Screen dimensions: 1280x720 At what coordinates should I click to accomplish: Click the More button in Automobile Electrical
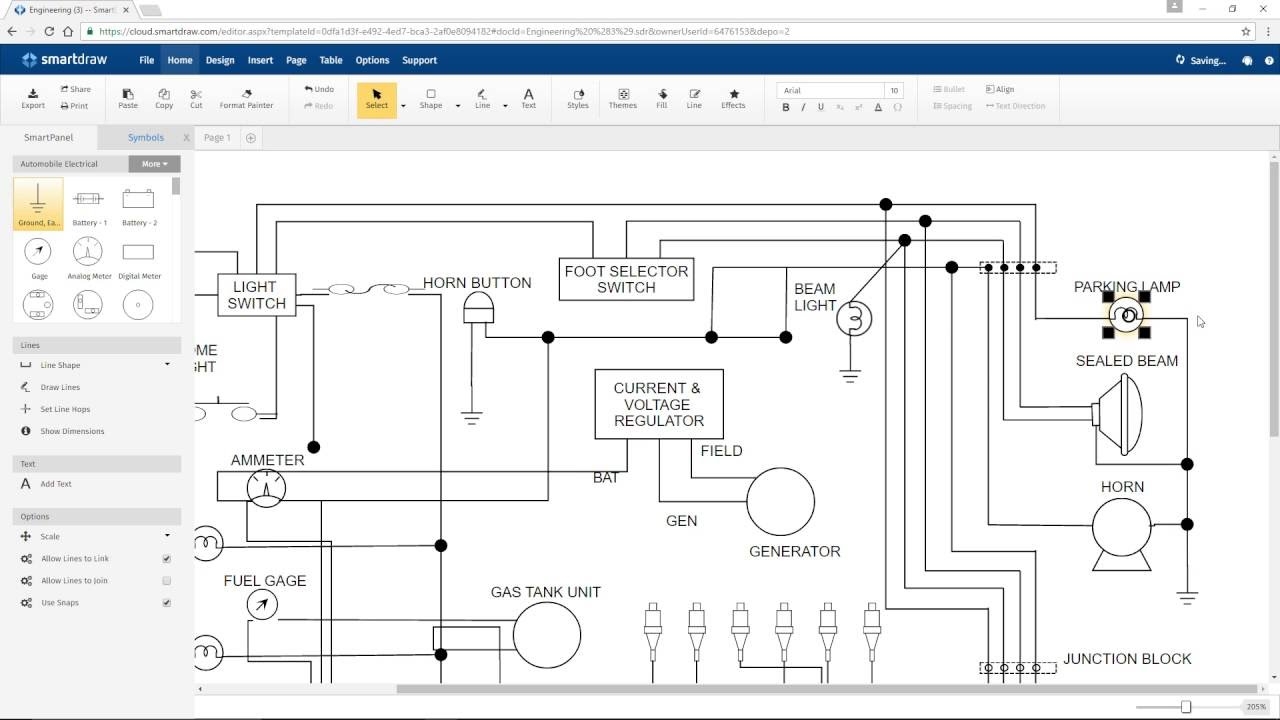(153, 163)
